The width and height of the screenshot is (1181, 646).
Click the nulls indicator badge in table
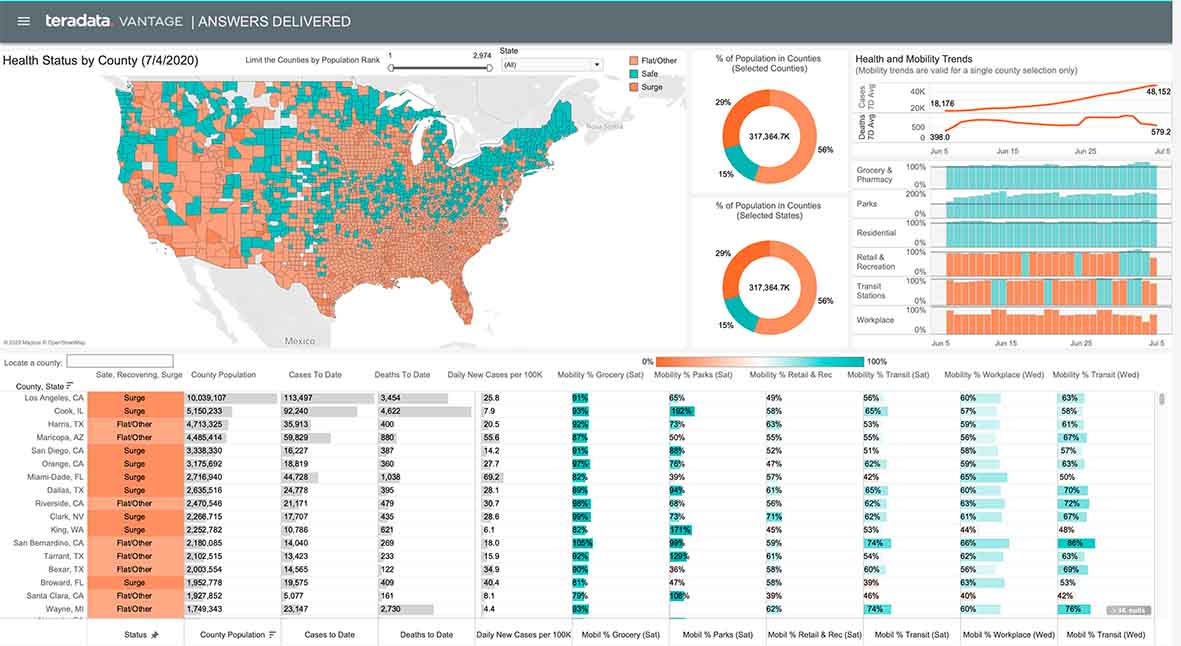[1128, 610]
